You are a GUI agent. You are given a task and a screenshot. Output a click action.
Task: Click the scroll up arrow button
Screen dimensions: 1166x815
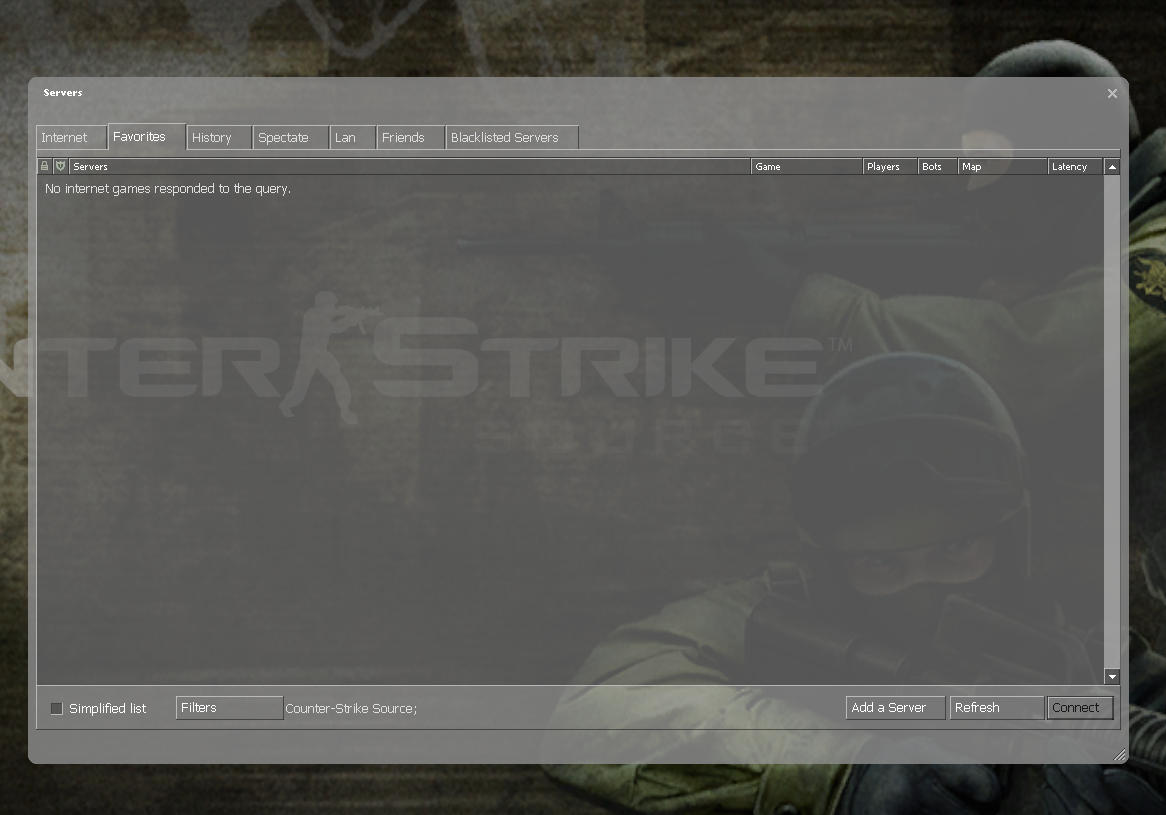[x=1112, y=167]
